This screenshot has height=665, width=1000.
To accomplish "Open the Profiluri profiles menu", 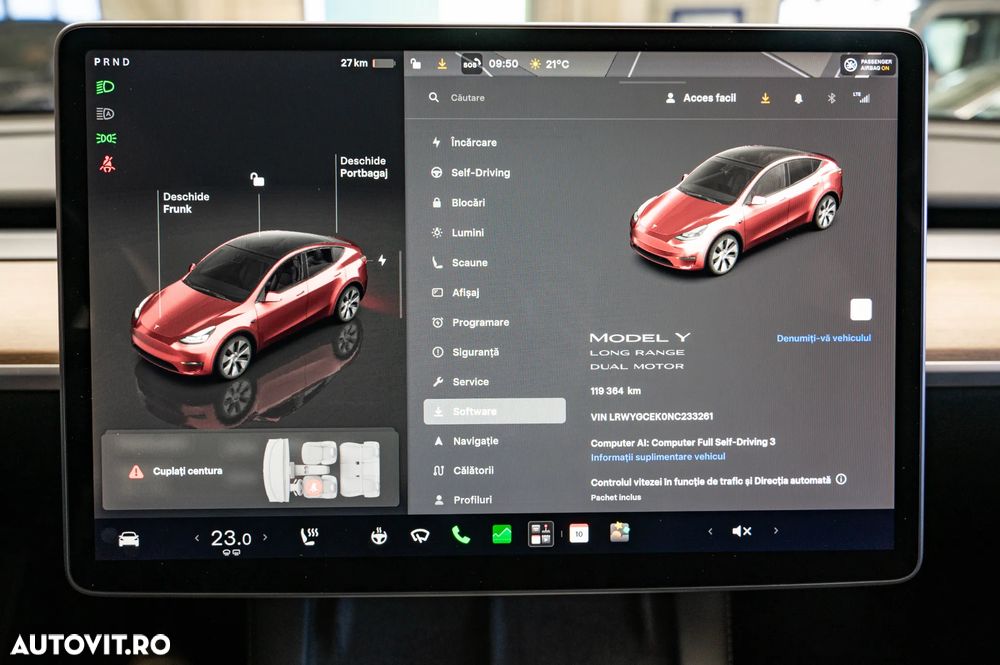I will tap(463, 500).
